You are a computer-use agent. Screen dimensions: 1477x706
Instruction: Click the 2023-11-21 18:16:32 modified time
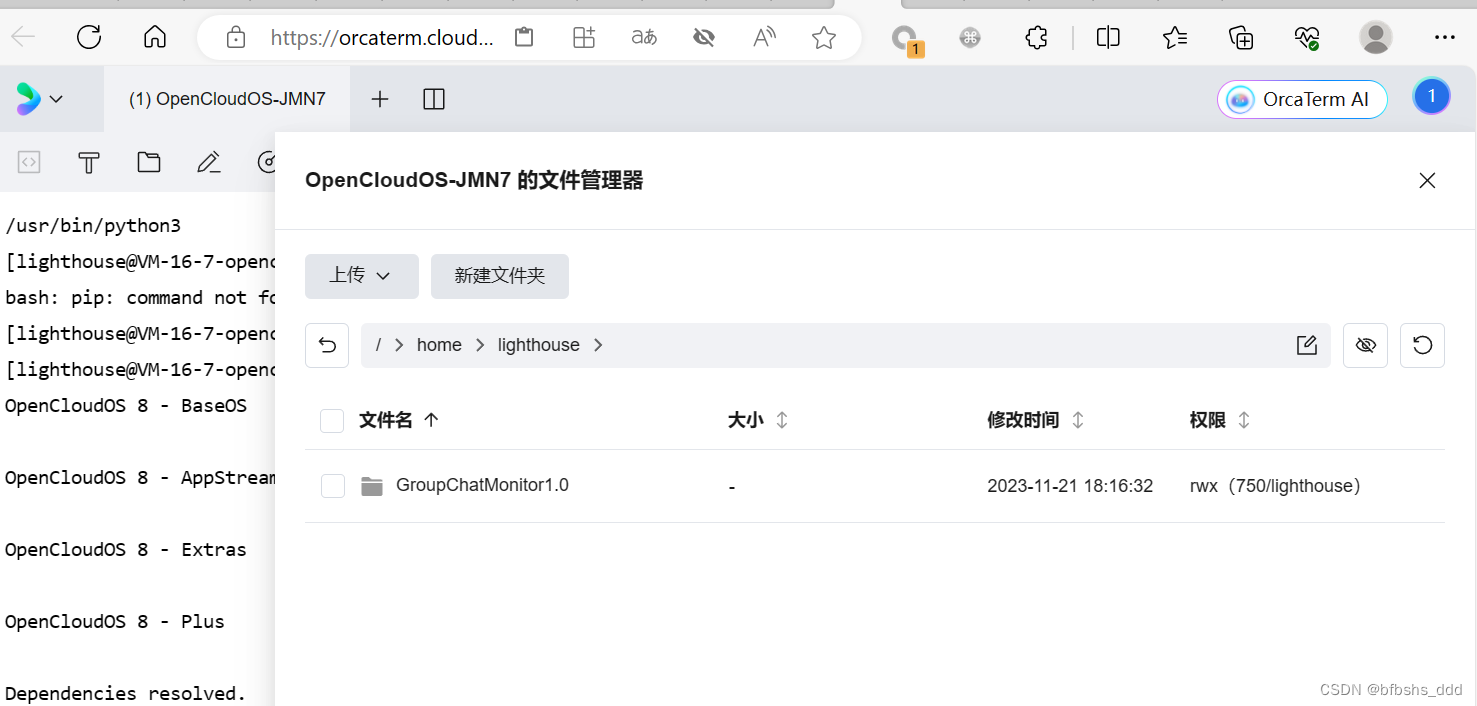pyautogui.click(x=1070, y=486)
